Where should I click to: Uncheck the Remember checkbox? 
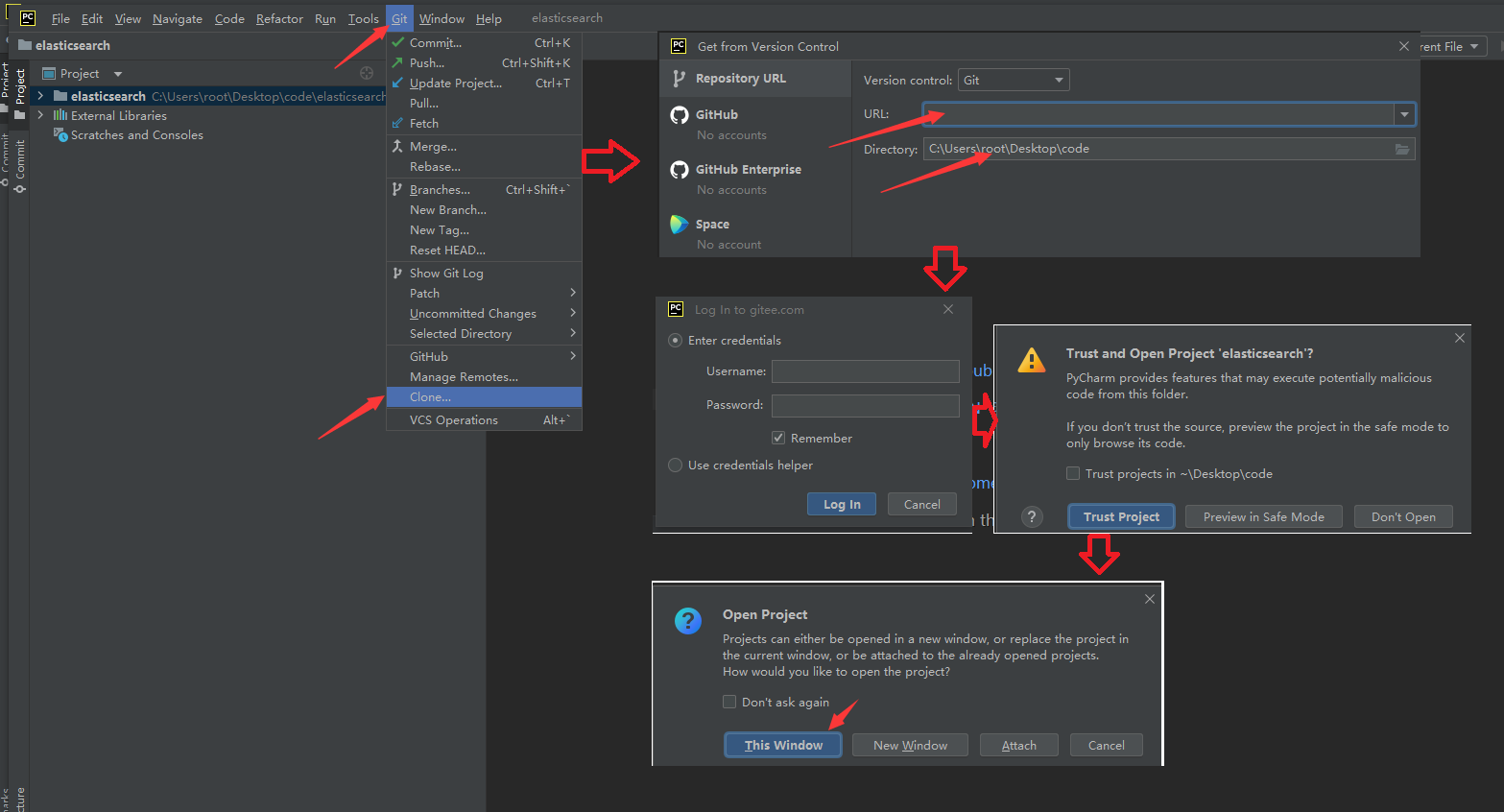778,438
